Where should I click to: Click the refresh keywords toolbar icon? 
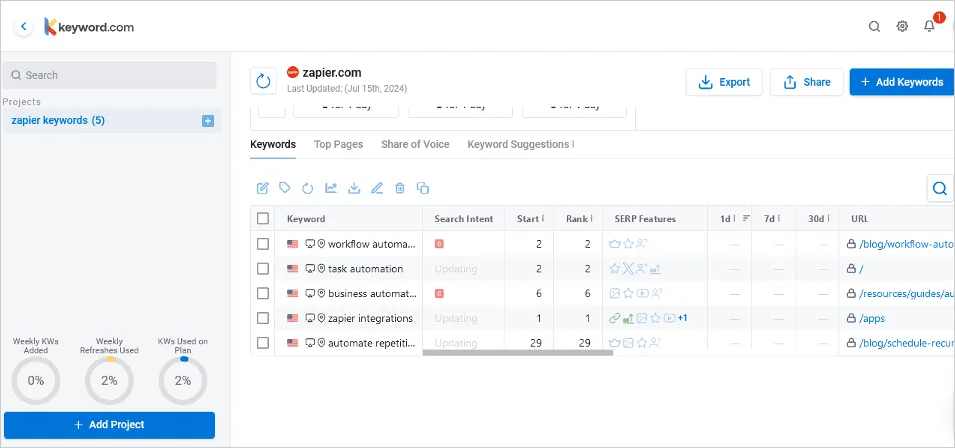pyautogui.click(x=308, y=188)
